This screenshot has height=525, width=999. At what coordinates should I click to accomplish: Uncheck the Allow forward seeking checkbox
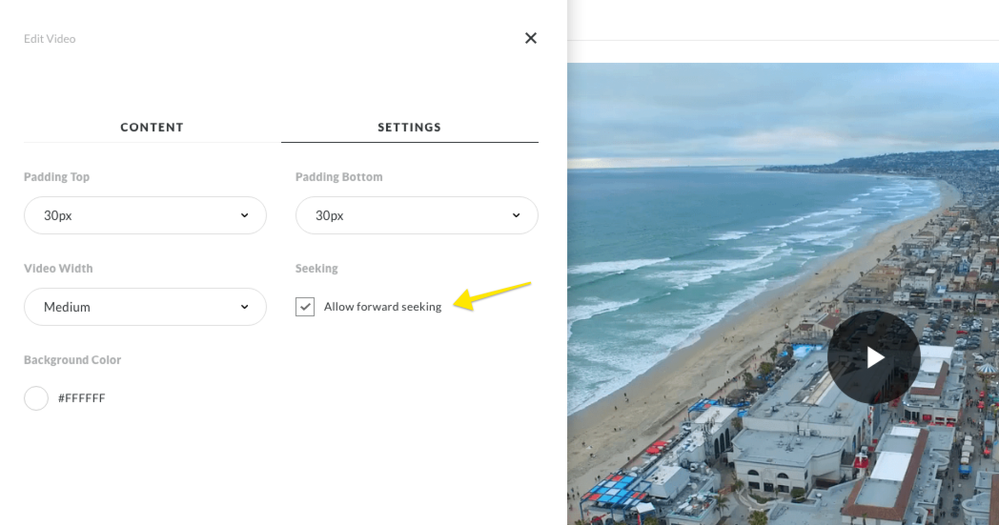click(305, 307)
